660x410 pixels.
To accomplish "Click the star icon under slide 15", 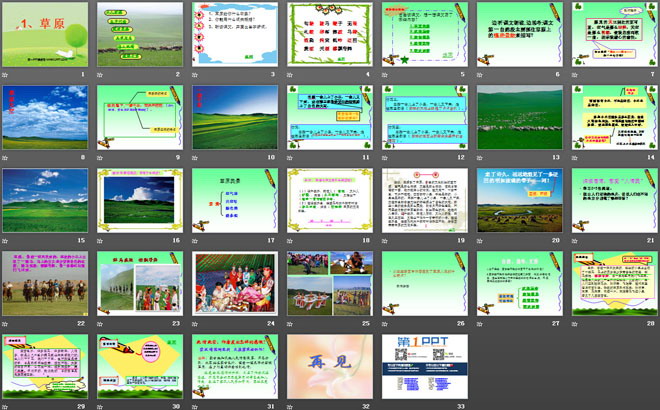I will [5, 241].
